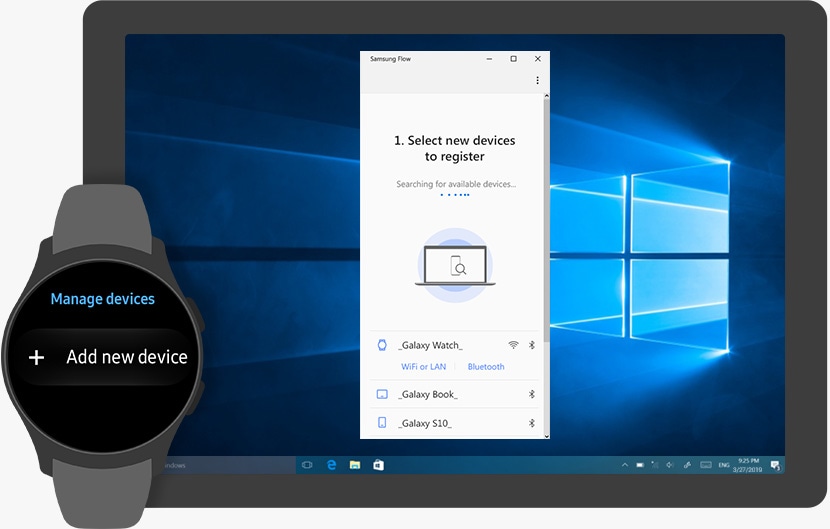Click the WiFi icon on Galaxy Watch row

point(513,345)
